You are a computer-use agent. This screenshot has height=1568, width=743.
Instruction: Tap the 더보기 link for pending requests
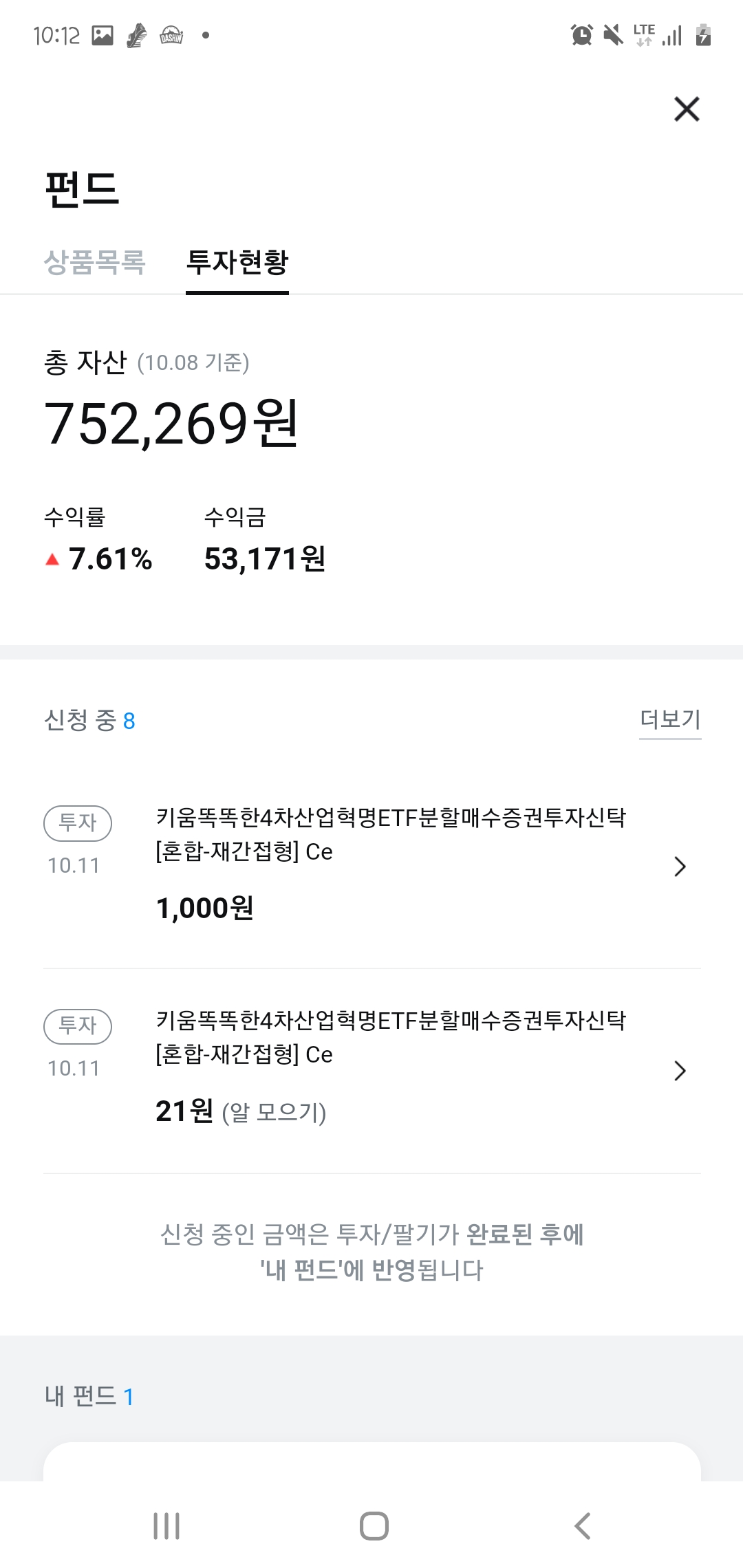(670, 719)
